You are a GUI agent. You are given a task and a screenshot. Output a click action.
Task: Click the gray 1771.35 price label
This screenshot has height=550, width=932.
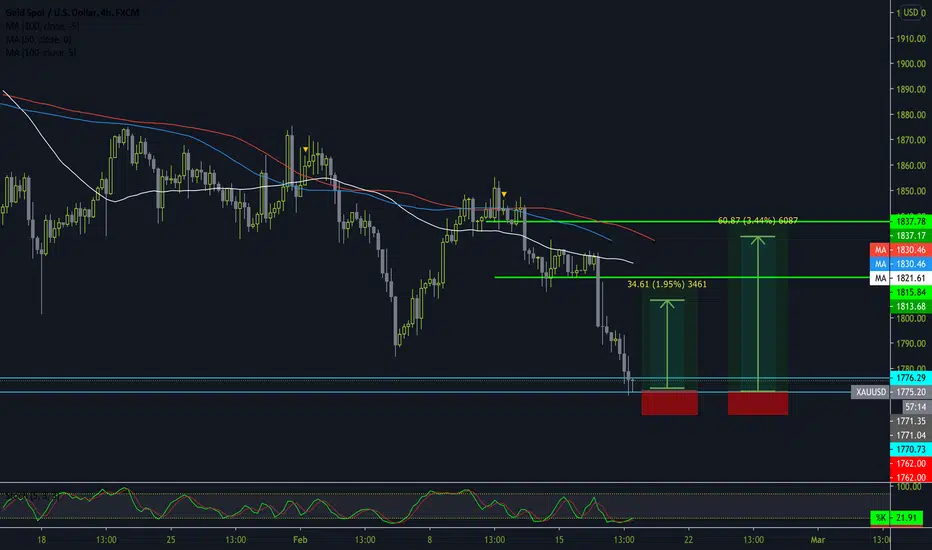(x=911, y=421)
